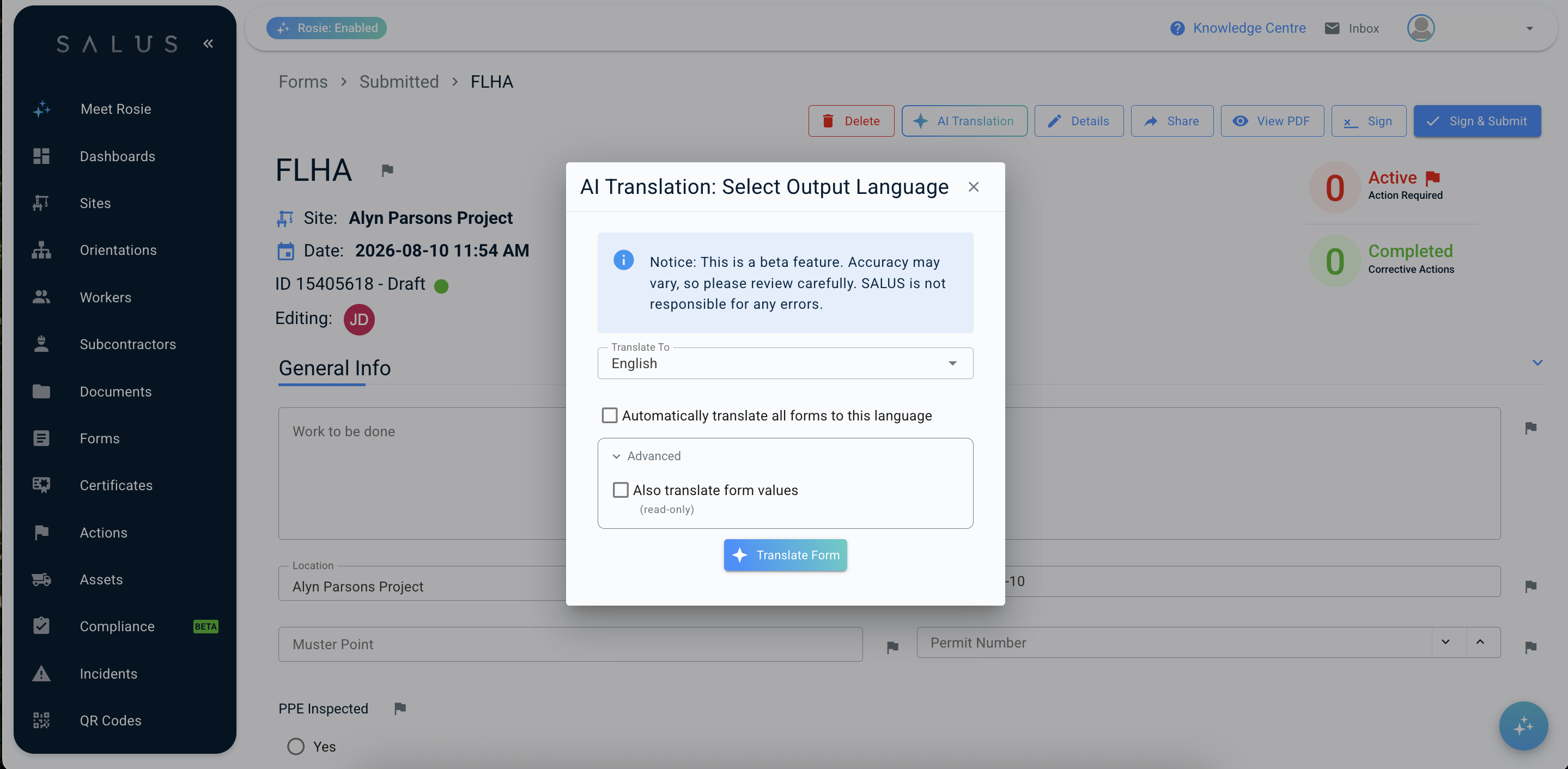This screenshot has width=1568, height=769.
Task: Click the Incidents warning triangle icon
Action: tap(41, 674)
